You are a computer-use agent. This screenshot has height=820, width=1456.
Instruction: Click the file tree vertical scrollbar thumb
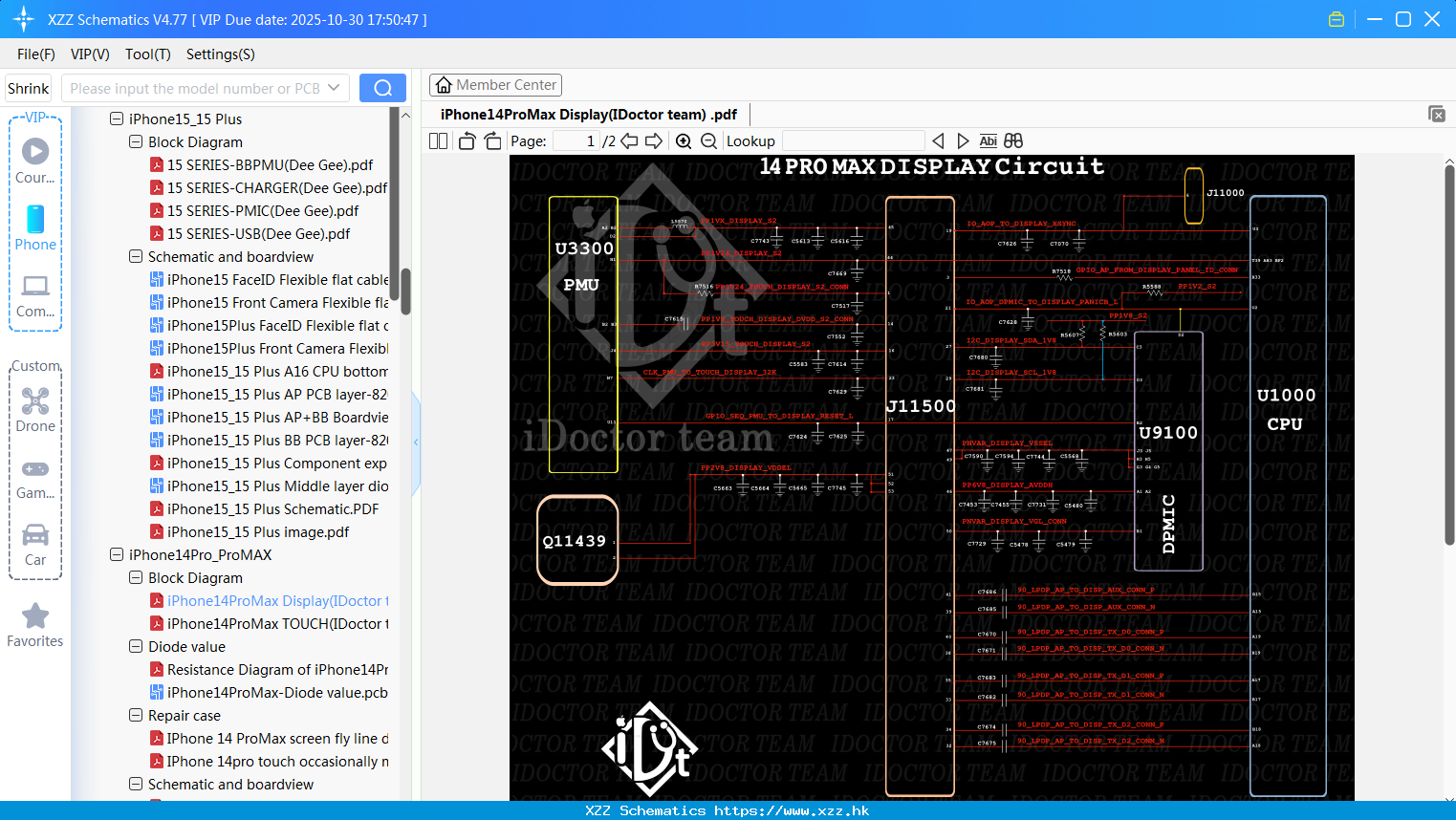(x=405, y=291)
